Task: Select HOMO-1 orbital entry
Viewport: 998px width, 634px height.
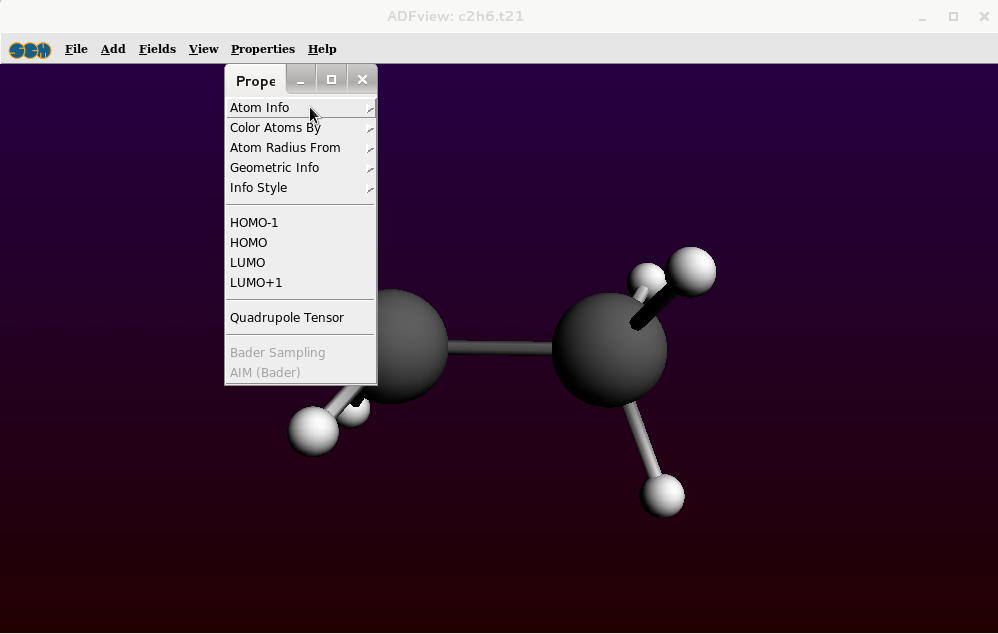Action: (254, 223)
